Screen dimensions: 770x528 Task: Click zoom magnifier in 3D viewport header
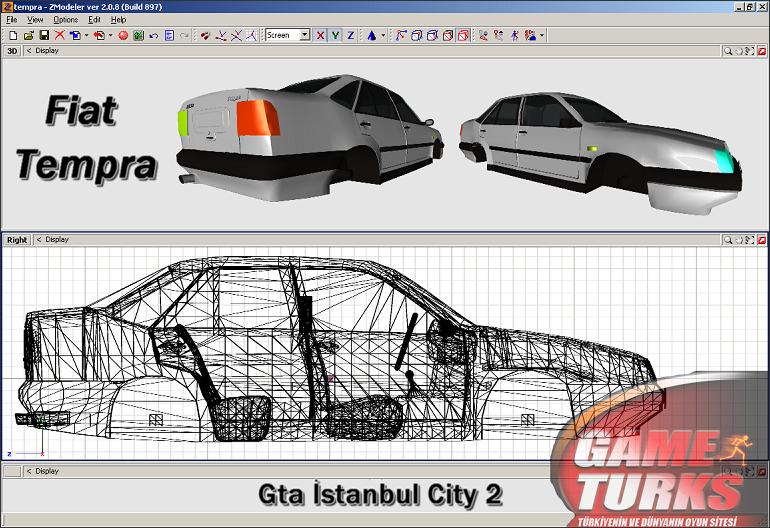(x=728, y=51)
